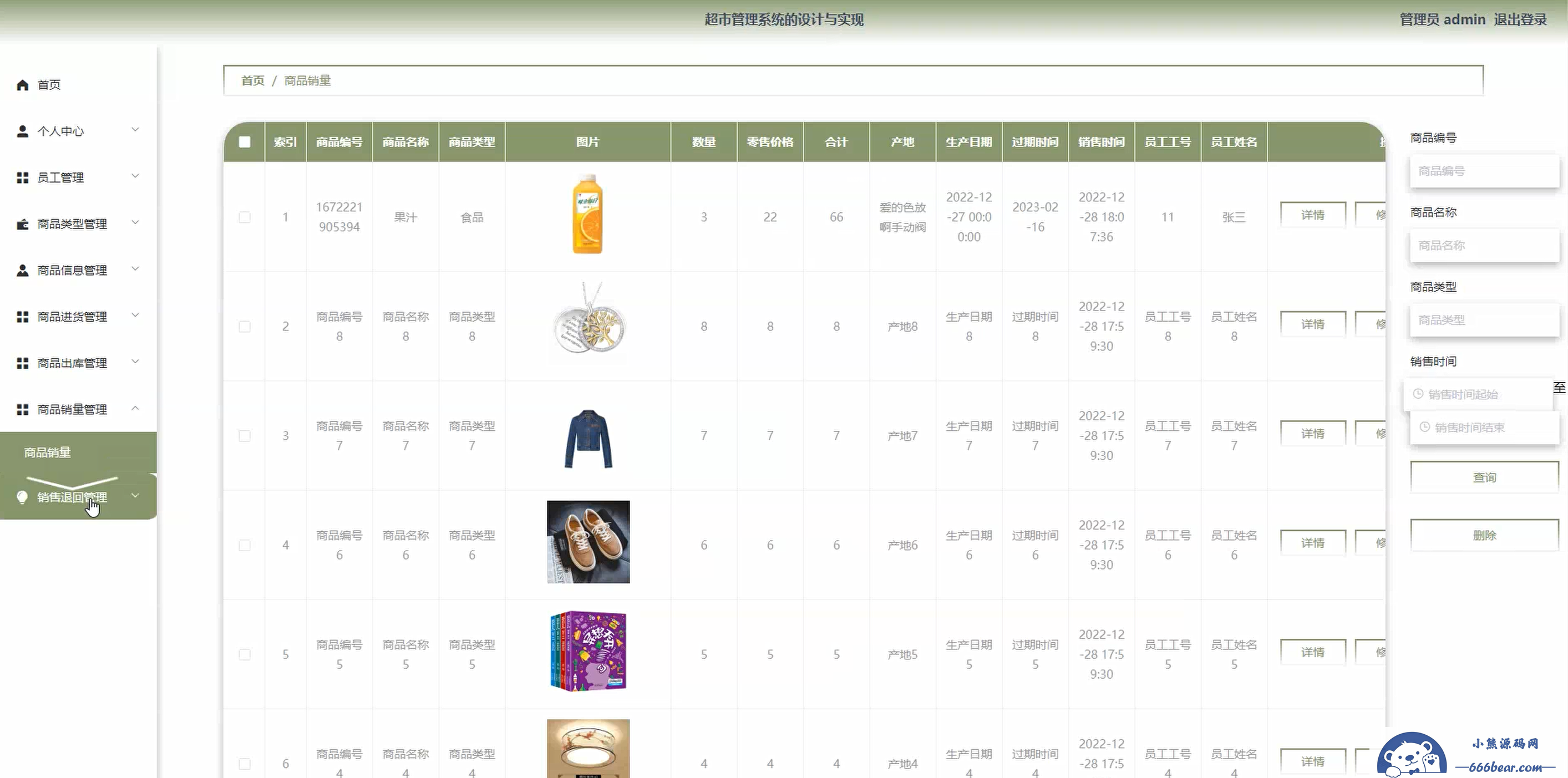Screen dimensions: 1568x778
Task: Click 退出登录 link
Action: (1520, 19)
